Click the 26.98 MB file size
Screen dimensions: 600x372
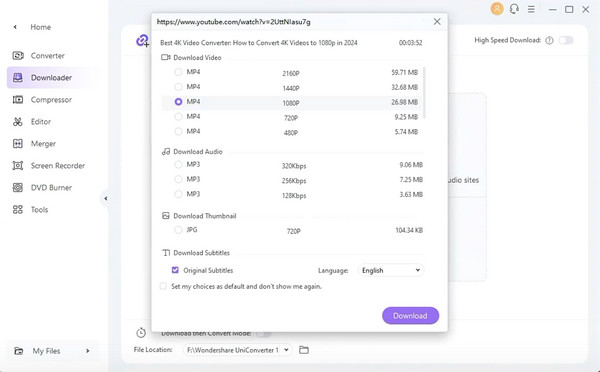click(404, 102)
